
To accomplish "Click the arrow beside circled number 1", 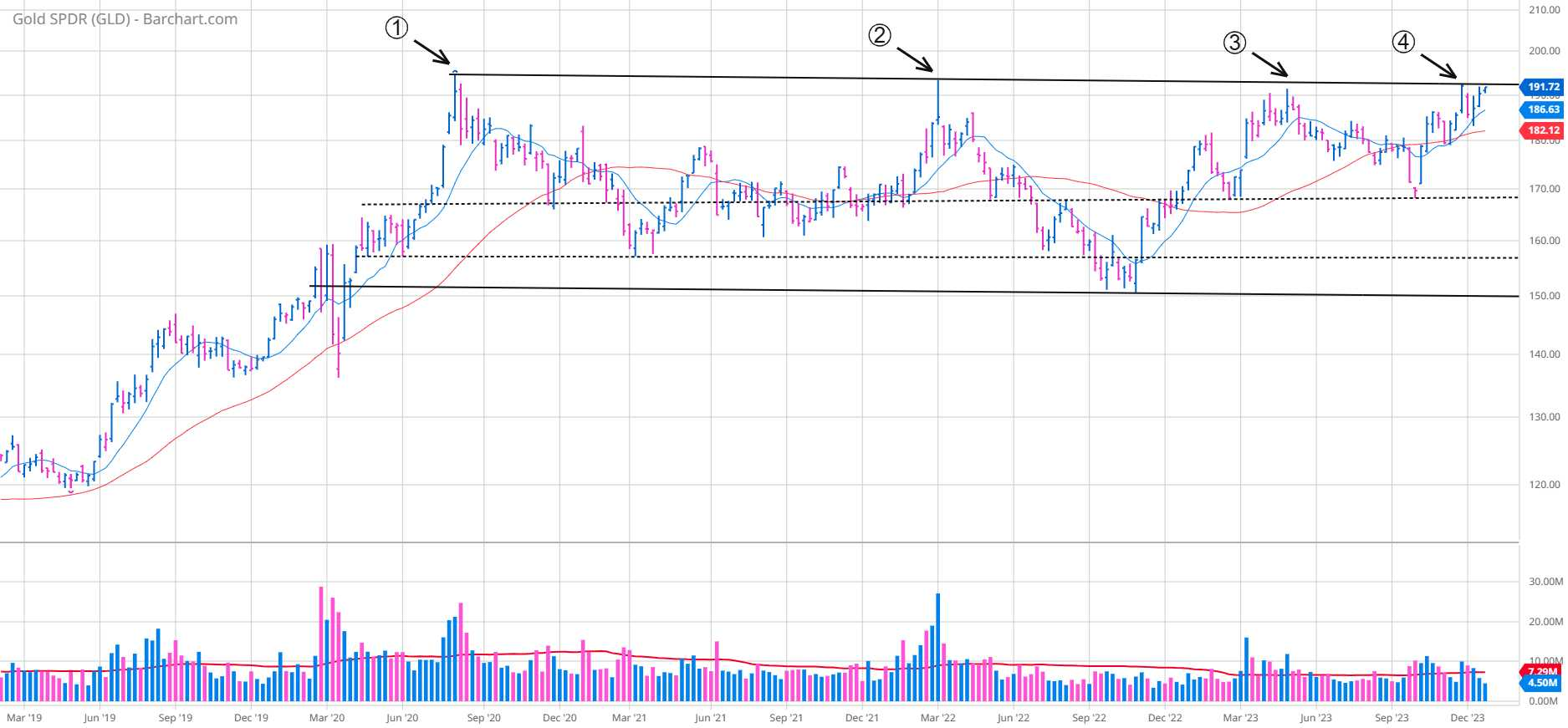I will point(432,51).
